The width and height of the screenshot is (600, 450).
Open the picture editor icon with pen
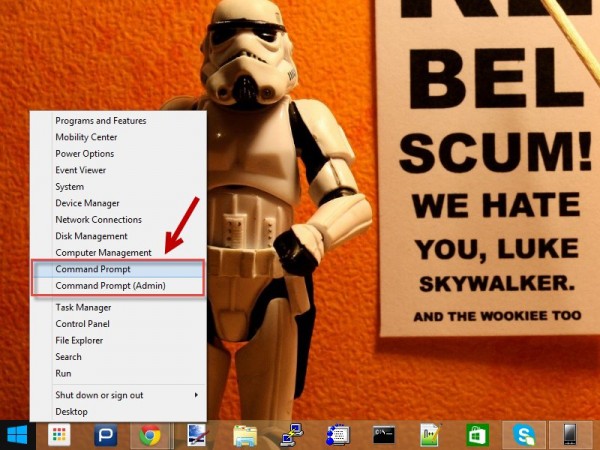[x=198, y=435]
